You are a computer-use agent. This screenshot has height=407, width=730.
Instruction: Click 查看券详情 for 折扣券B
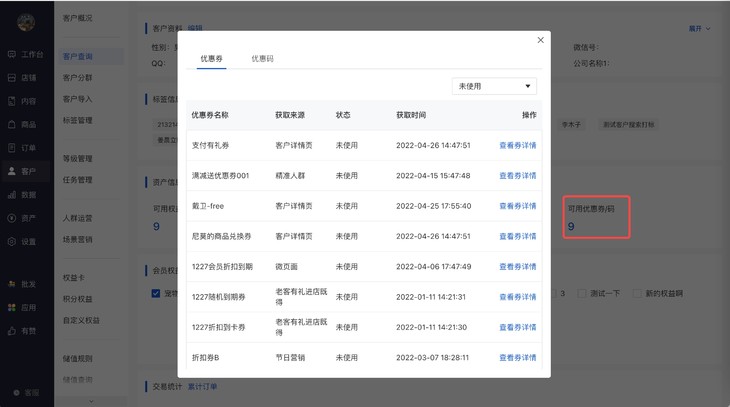517,357
